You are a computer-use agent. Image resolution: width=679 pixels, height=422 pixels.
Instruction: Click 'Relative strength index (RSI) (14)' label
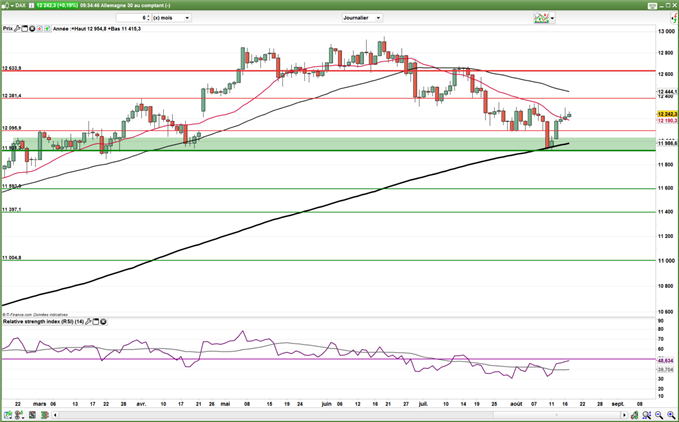(x=43, y=322)
